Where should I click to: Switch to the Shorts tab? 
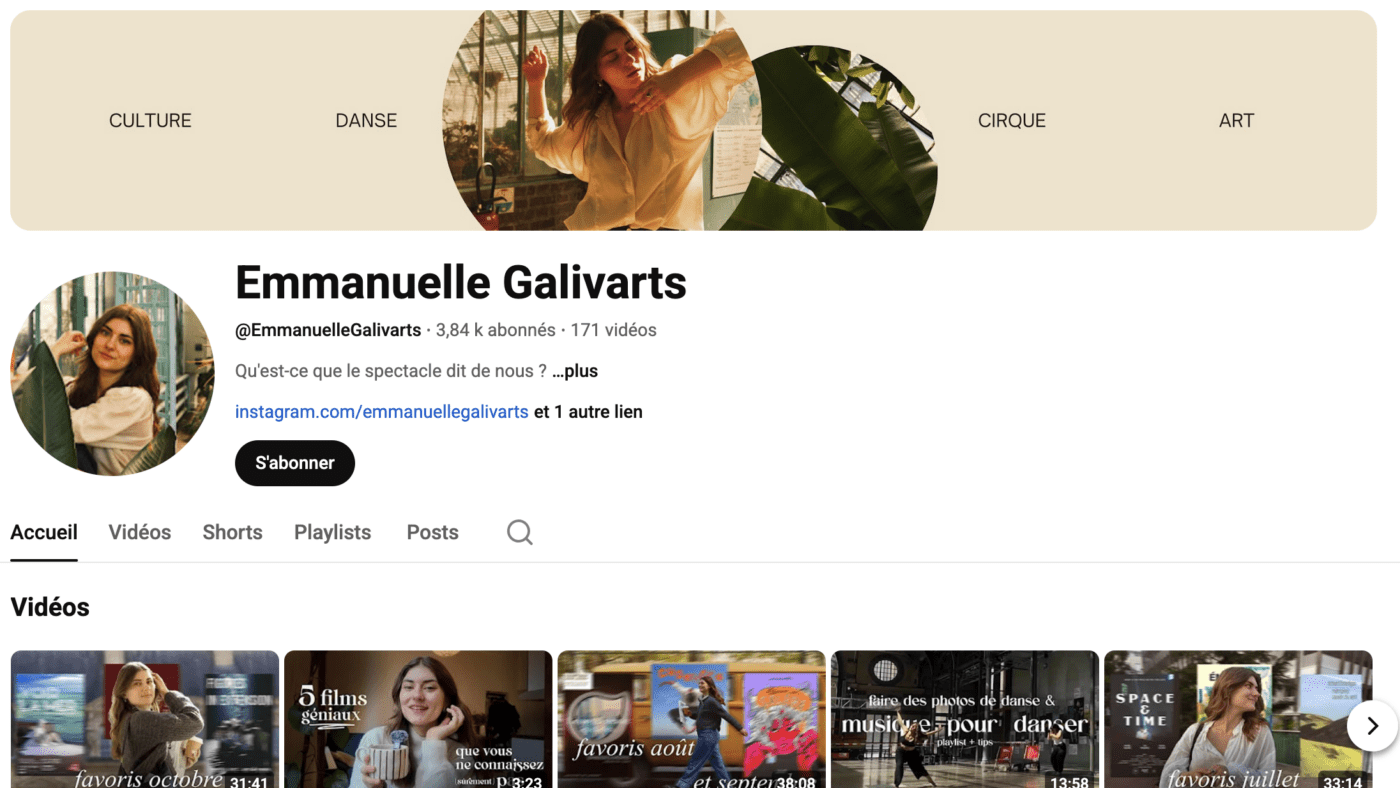[x=232, y=532]
